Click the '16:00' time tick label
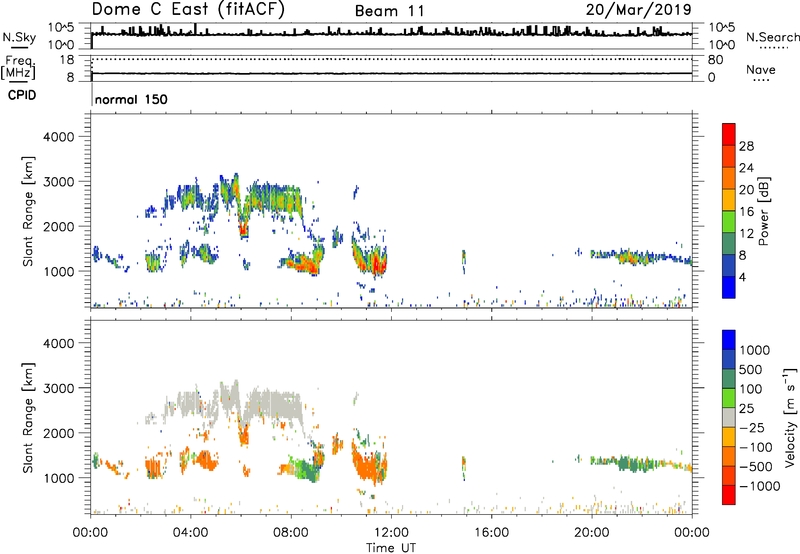The image size is (800, 554). (491, 533)
